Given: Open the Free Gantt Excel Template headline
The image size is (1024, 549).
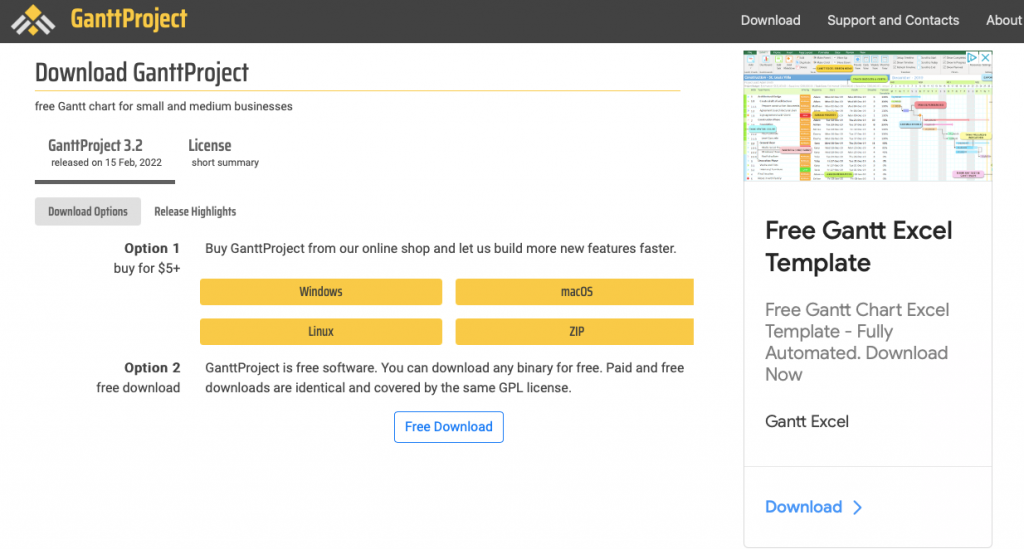Looking at the screenshot, I should [x=858, y=246].
